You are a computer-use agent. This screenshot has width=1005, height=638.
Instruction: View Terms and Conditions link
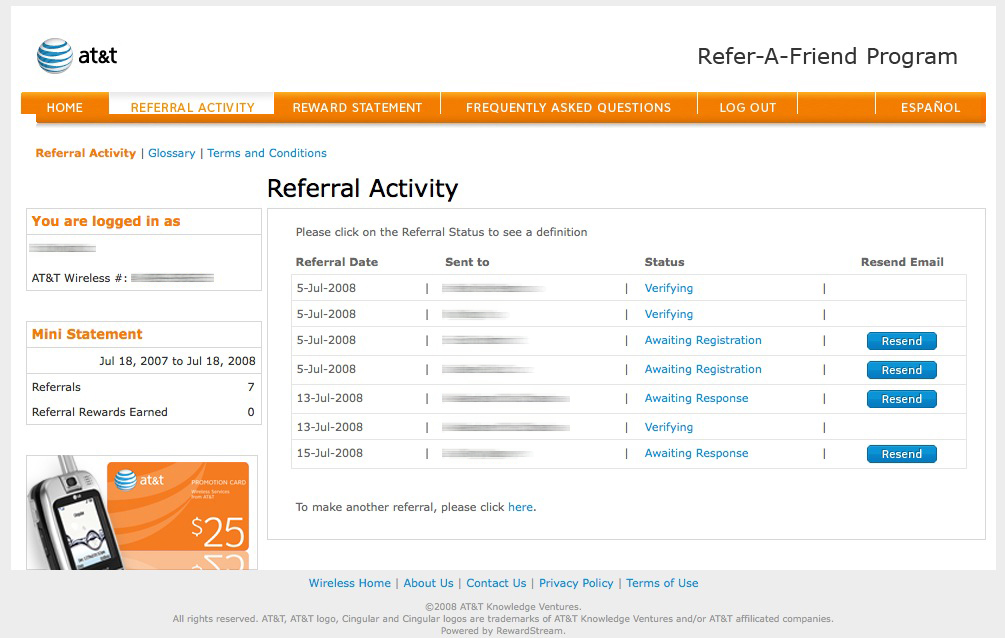point(267,153)
